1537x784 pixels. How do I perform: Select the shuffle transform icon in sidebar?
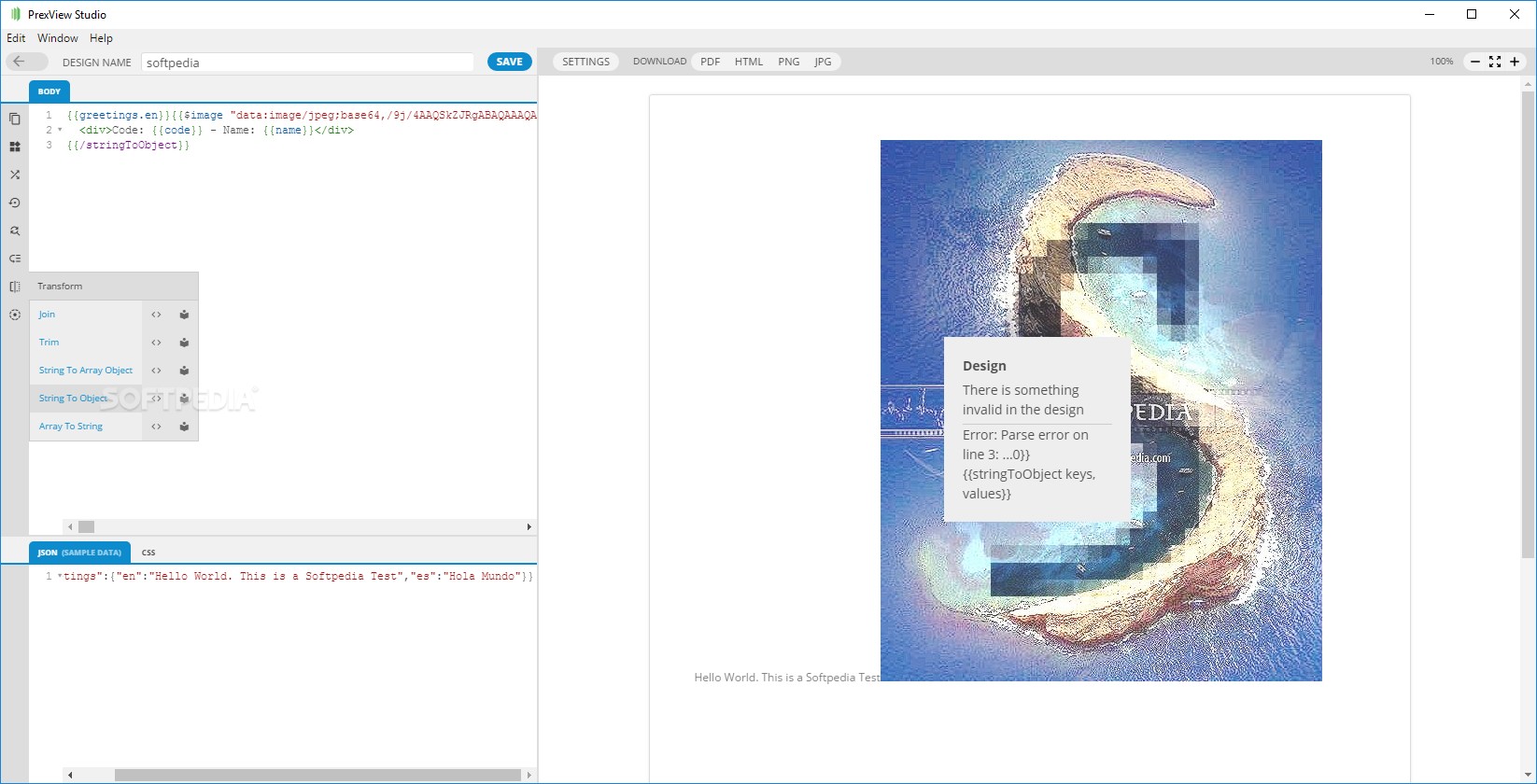15,175
